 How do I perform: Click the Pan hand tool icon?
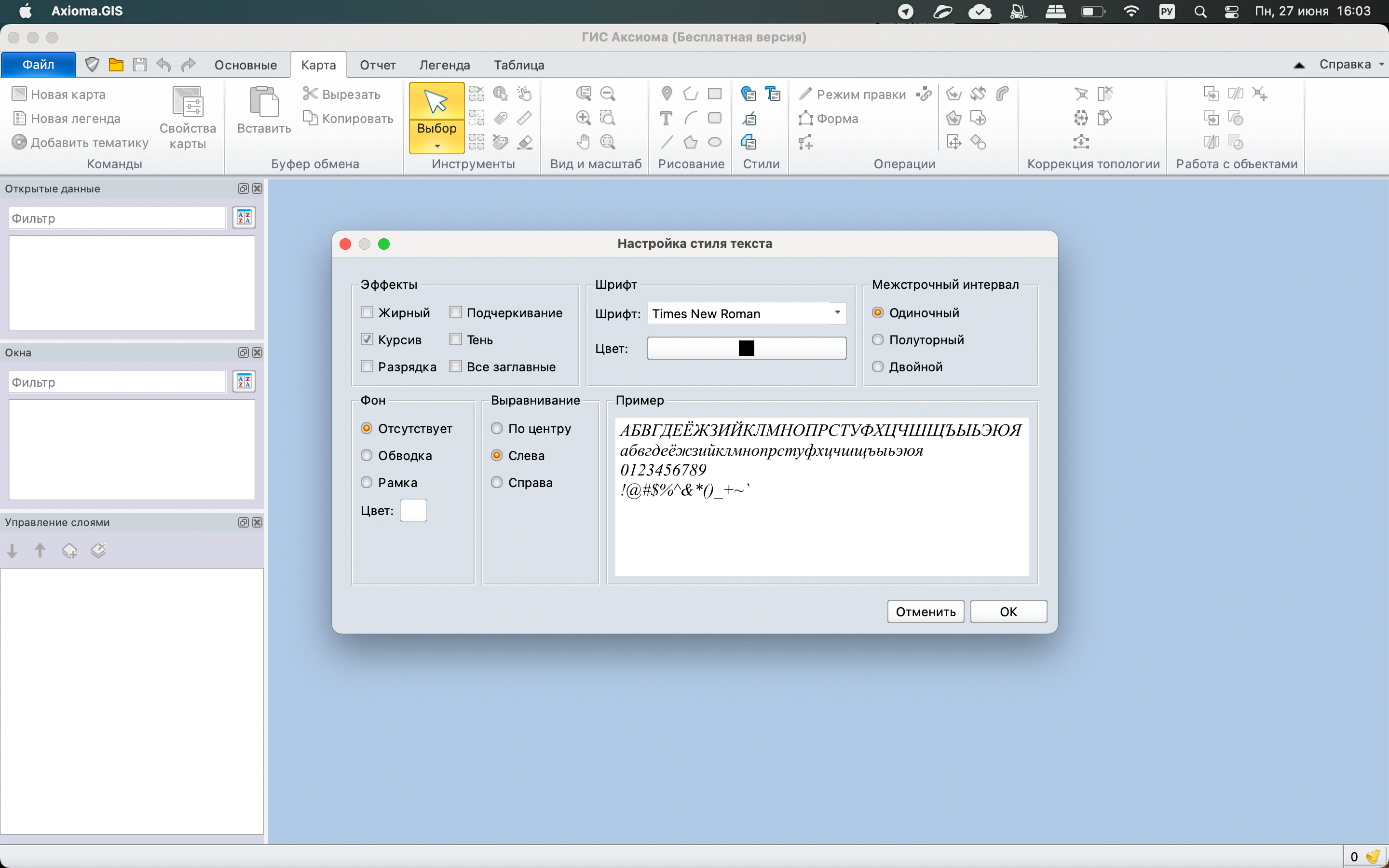click(583, 142)
